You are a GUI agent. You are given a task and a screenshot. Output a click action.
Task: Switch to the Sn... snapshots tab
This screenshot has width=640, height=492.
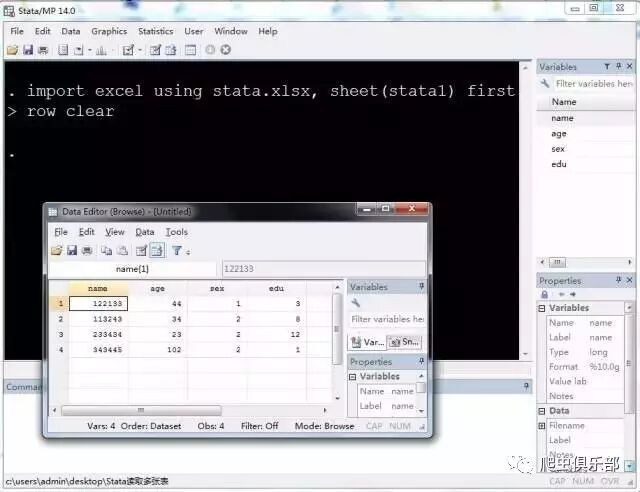click(404, 342)
